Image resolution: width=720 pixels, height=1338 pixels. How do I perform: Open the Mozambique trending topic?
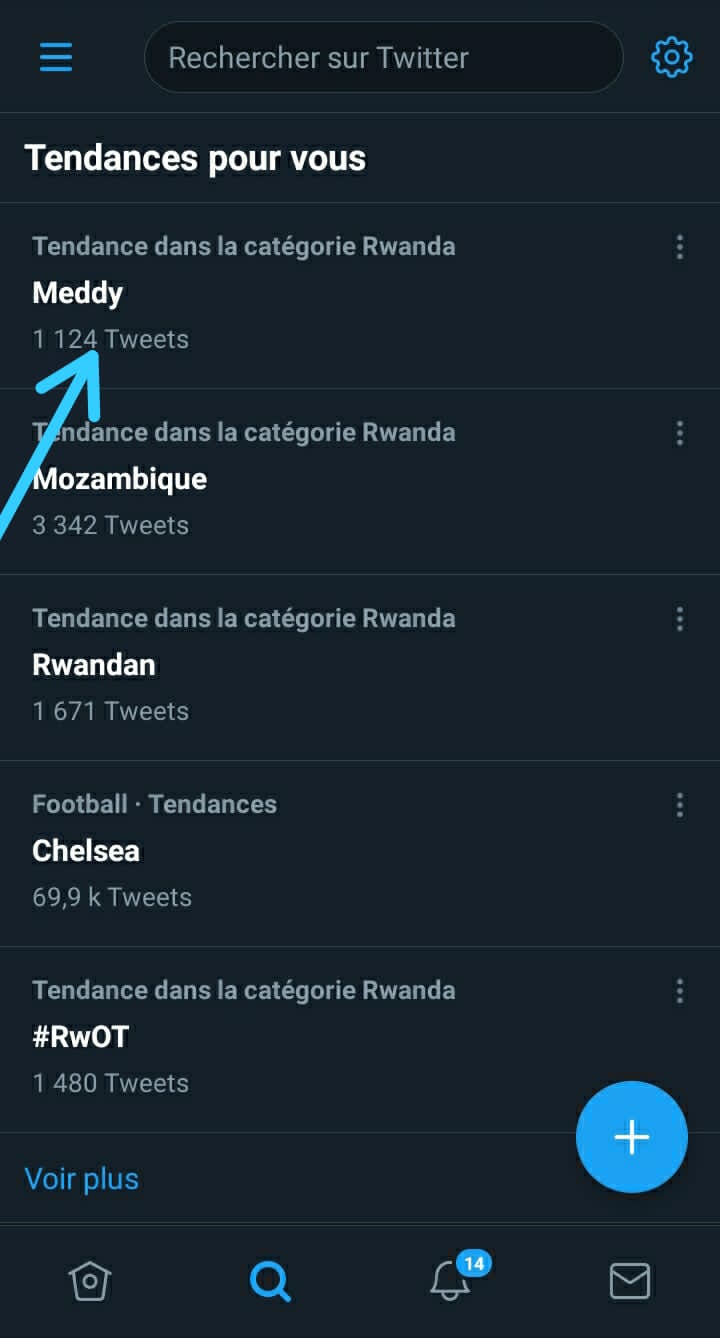tap(120, 479)
